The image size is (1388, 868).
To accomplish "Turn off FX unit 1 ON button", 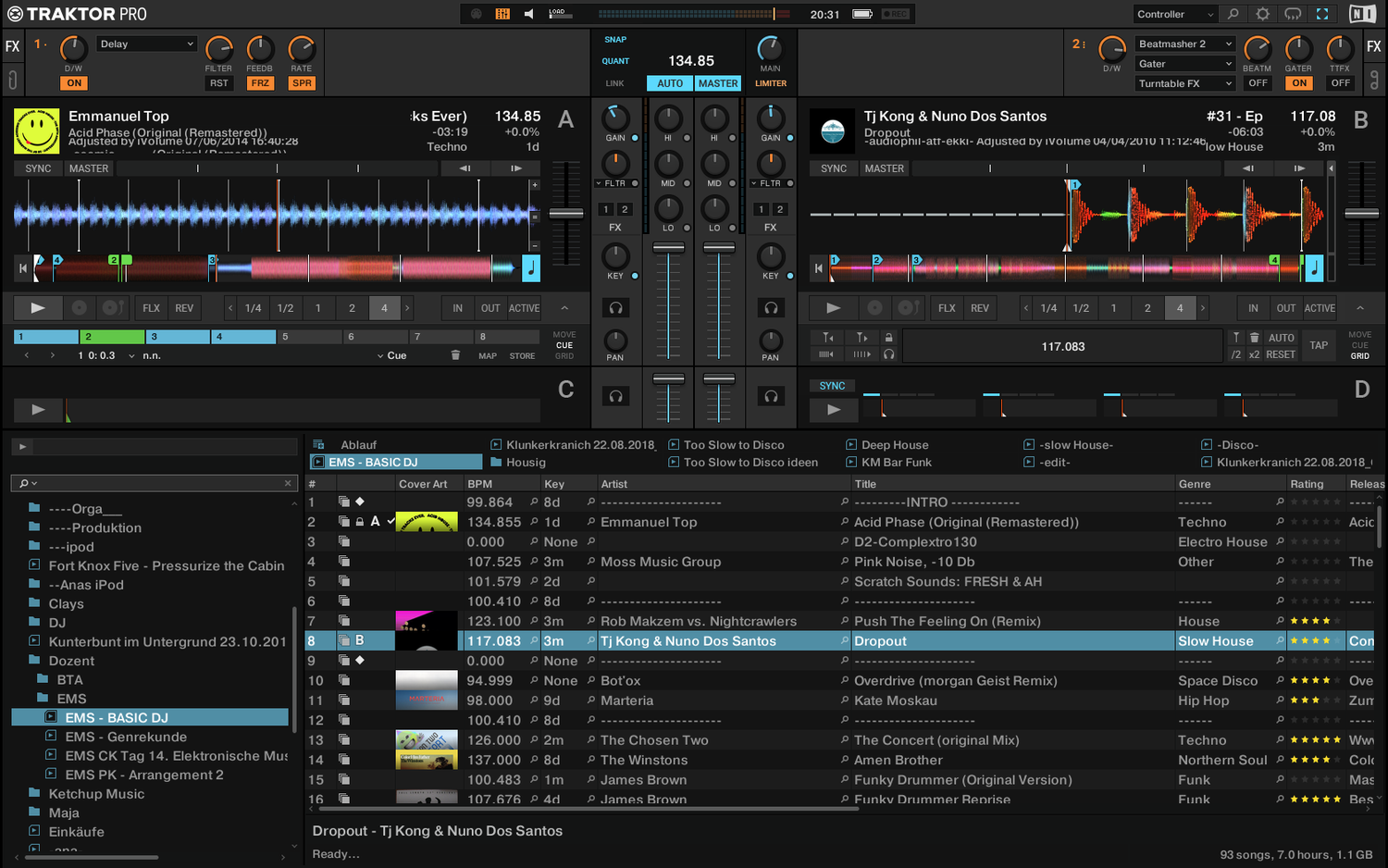I will pyautogui.click(x=74, y=83).
